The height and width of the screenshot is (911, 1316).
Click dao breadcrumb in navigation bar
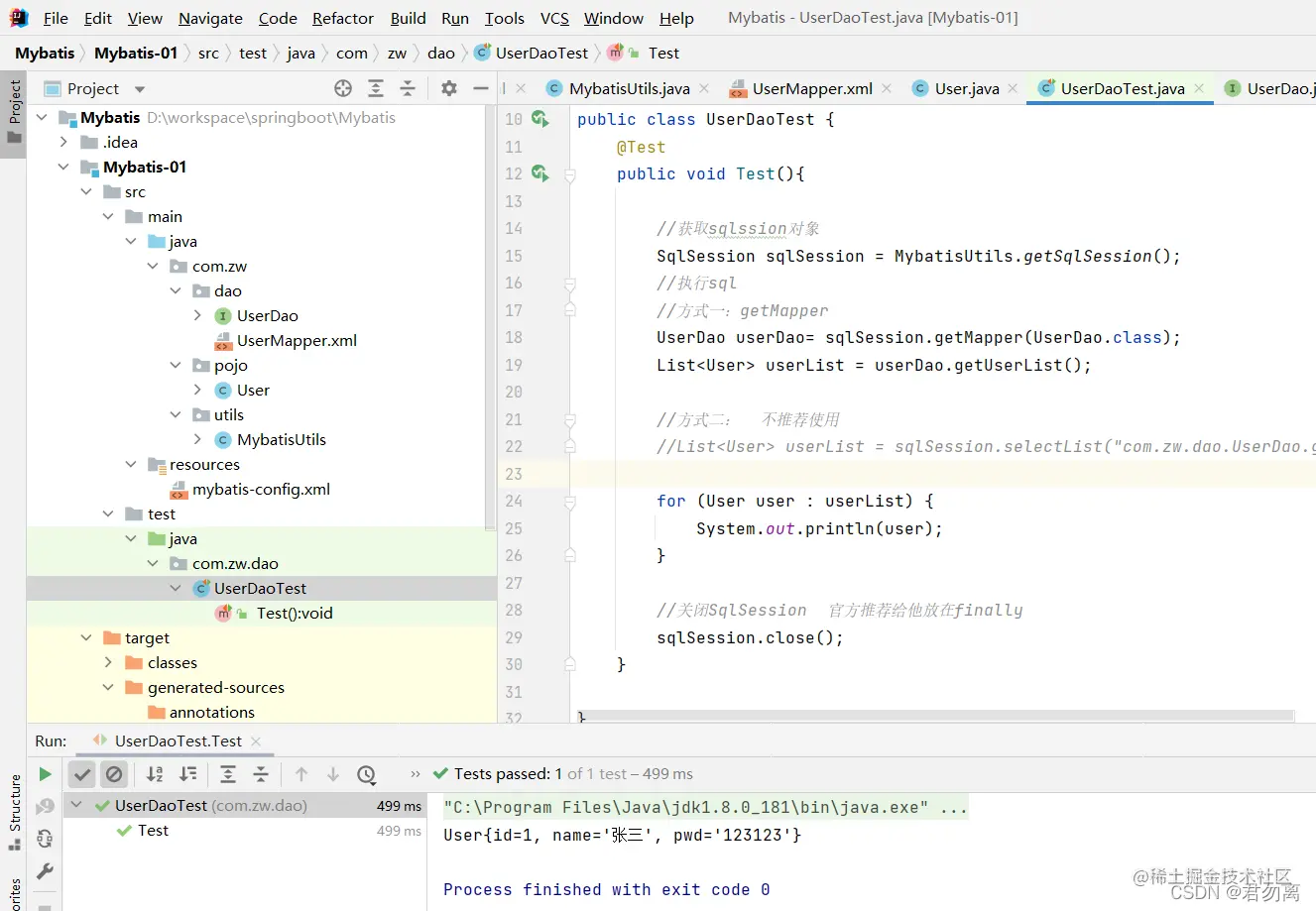pyautogui.click(x=441, y=53)
